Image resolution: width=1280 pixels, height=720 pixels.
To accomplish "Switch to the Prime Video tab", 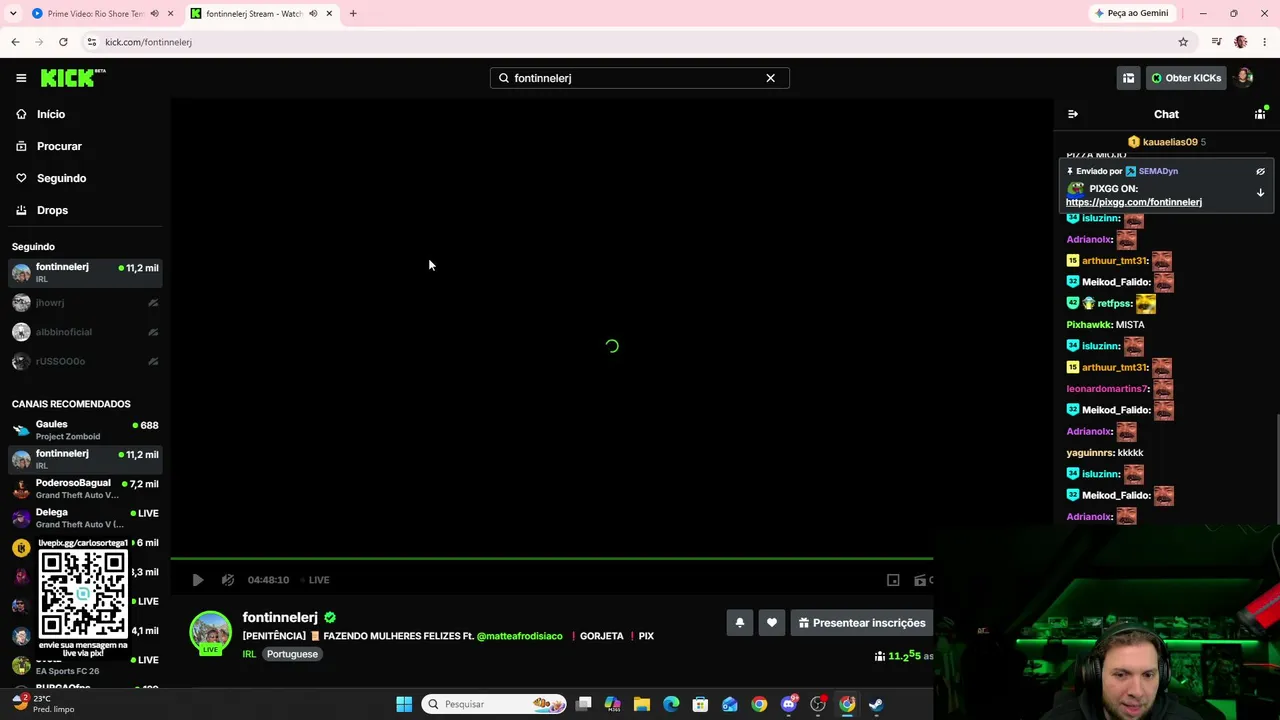I will 93,14.
